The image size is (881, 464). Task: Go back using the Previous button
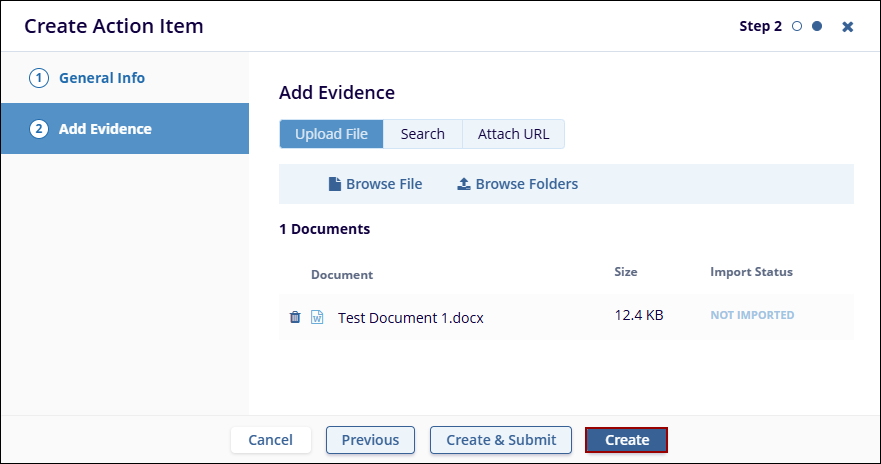coord(370,440)
